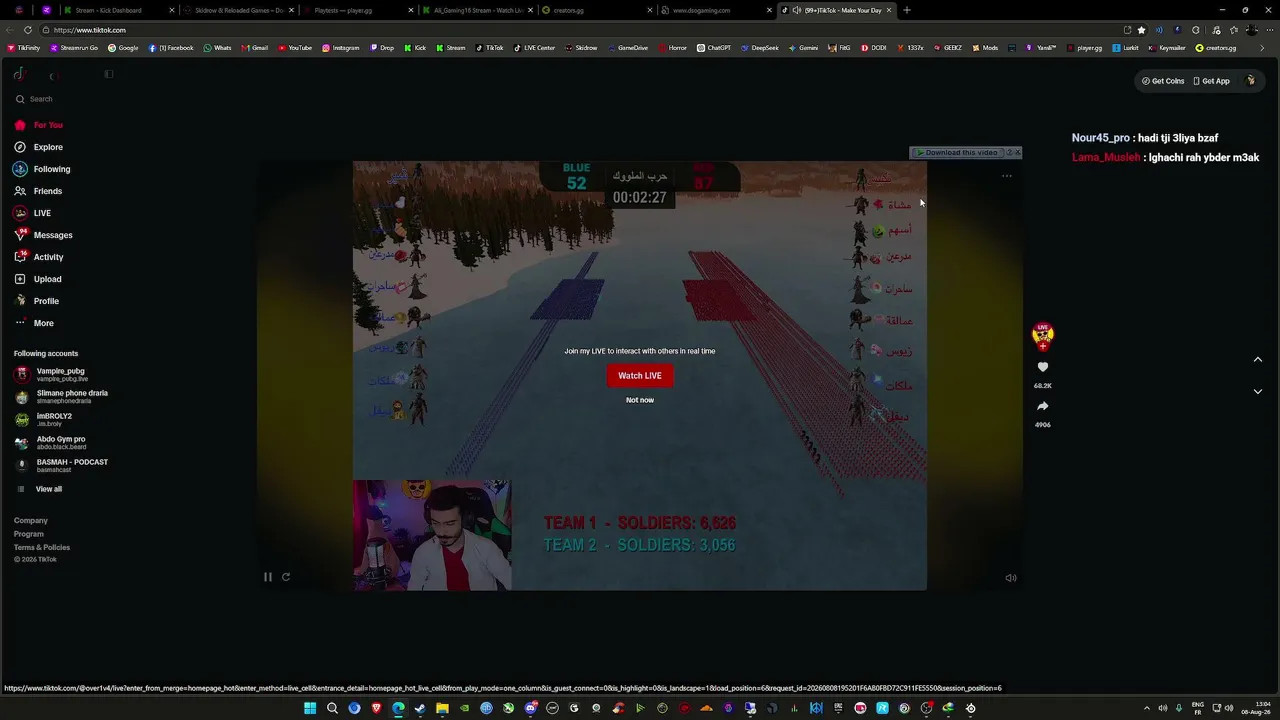This screenshot has height=720, width=1280.
Task: Bookmark this page with the star icon
Action: coord(1141,30)
